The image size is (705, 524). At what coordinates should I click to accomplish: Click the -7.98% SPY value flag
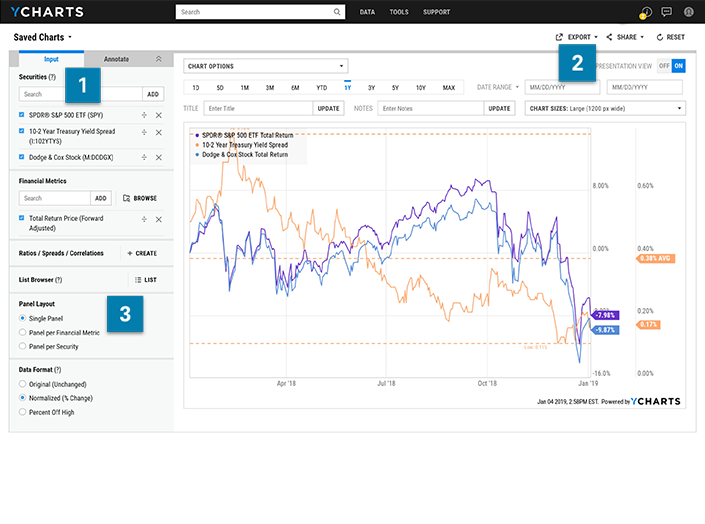pyautogui.click(x=605, y=315)
